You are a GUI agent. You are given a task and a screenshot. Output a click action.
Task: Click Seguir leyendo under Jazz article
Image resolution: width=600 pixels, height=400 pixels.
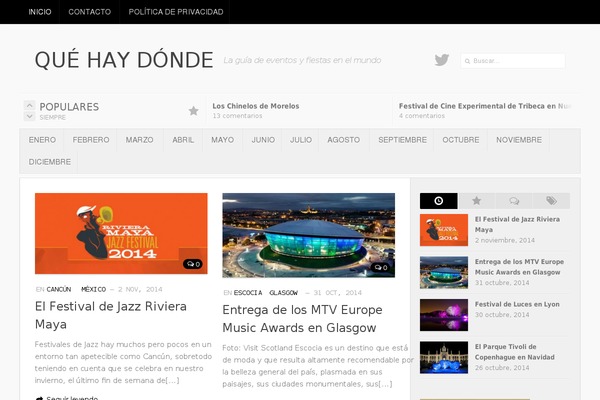pyautogui.click(x=72, y=398)
